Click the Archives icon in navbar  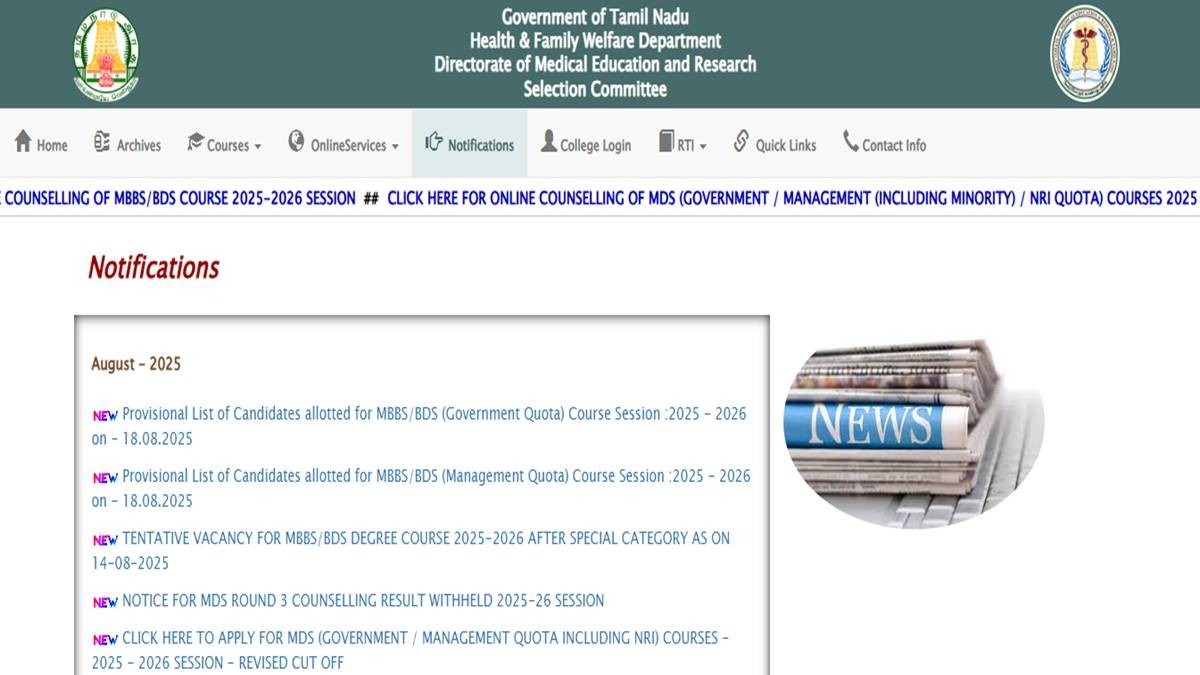(x=102, y=142)
